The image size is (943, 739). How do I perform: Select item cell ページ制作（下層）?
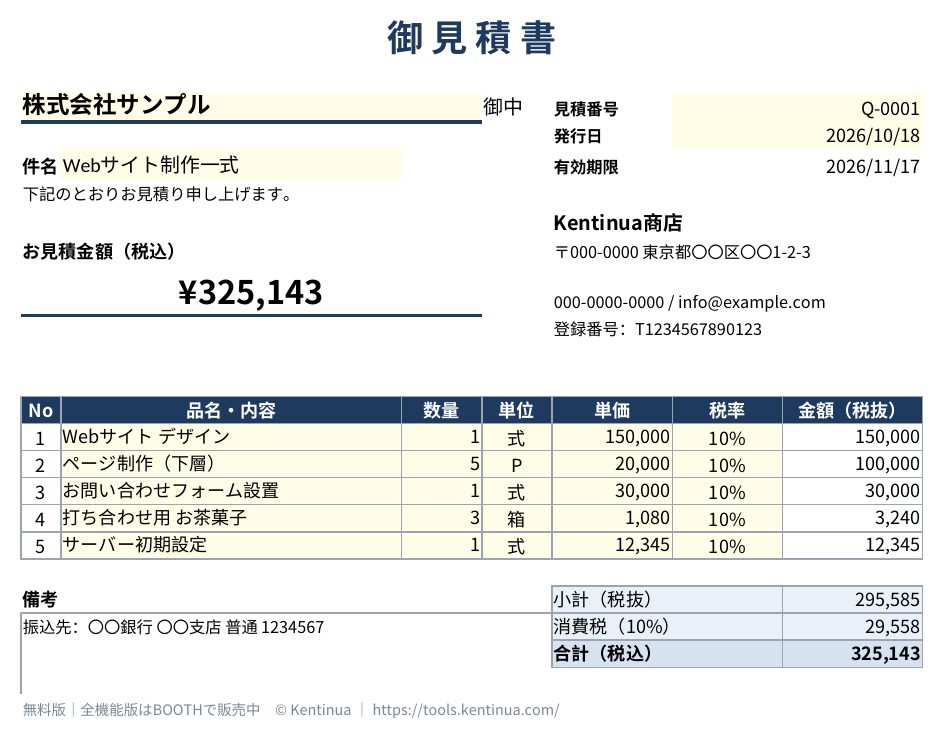tap(231, 464)
